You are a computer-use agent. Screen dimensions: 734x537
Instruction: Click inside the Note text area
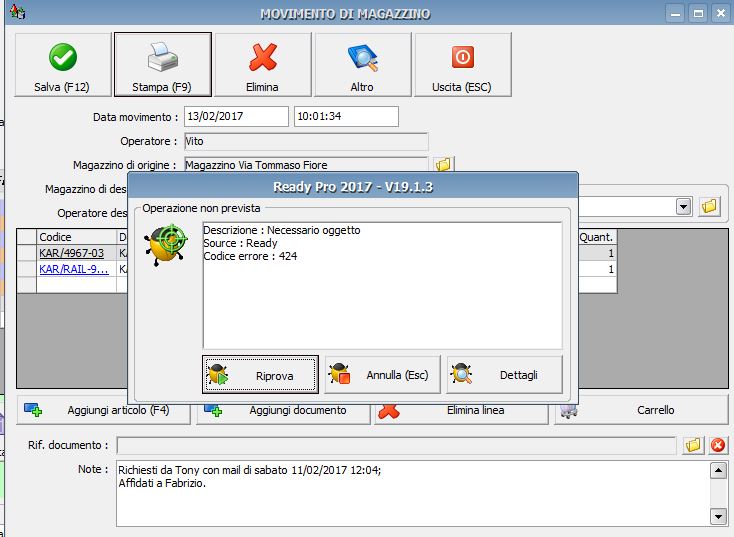click(x=413, y=493)
